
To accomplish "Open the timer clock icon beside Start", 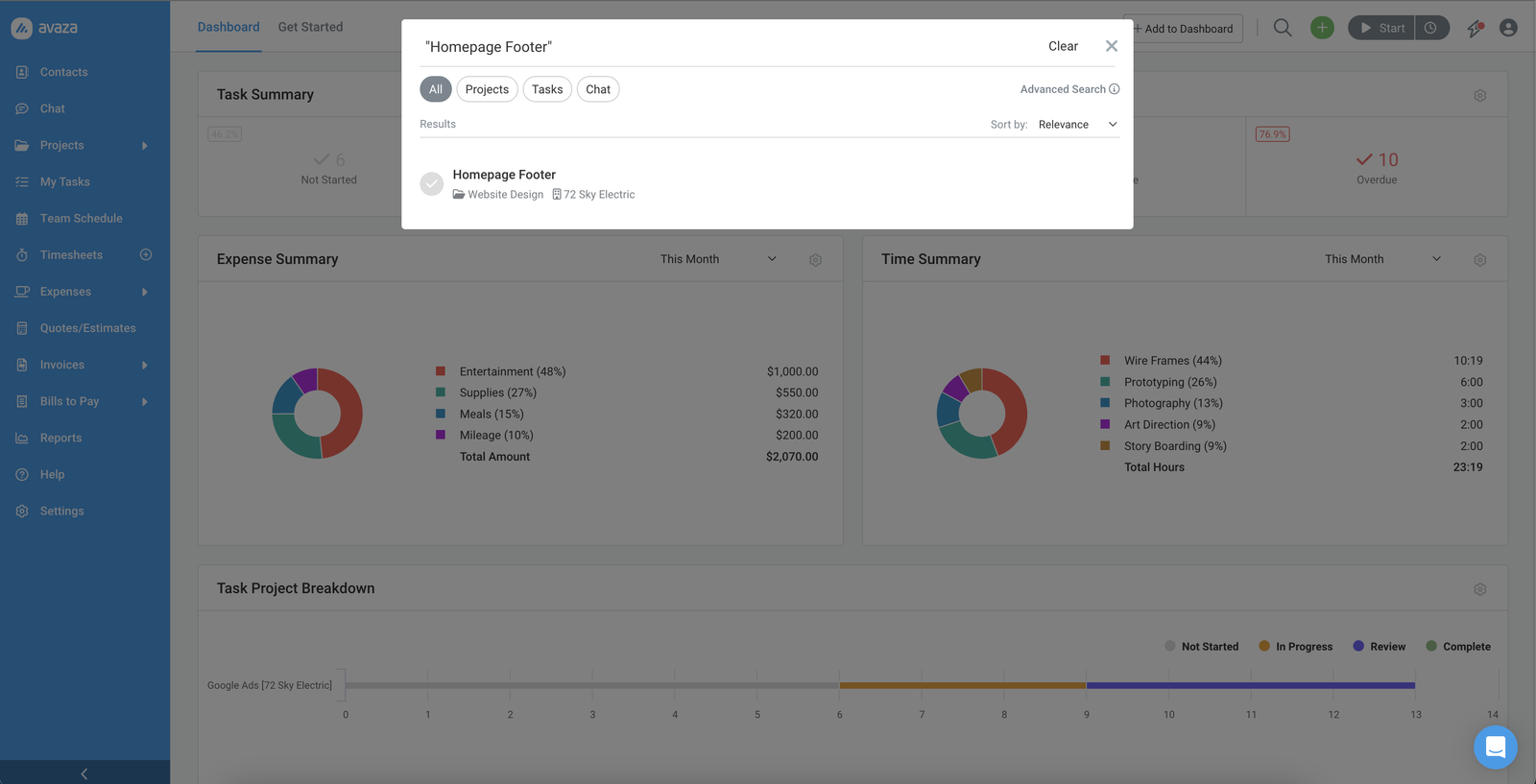I will coord(1430,28).
